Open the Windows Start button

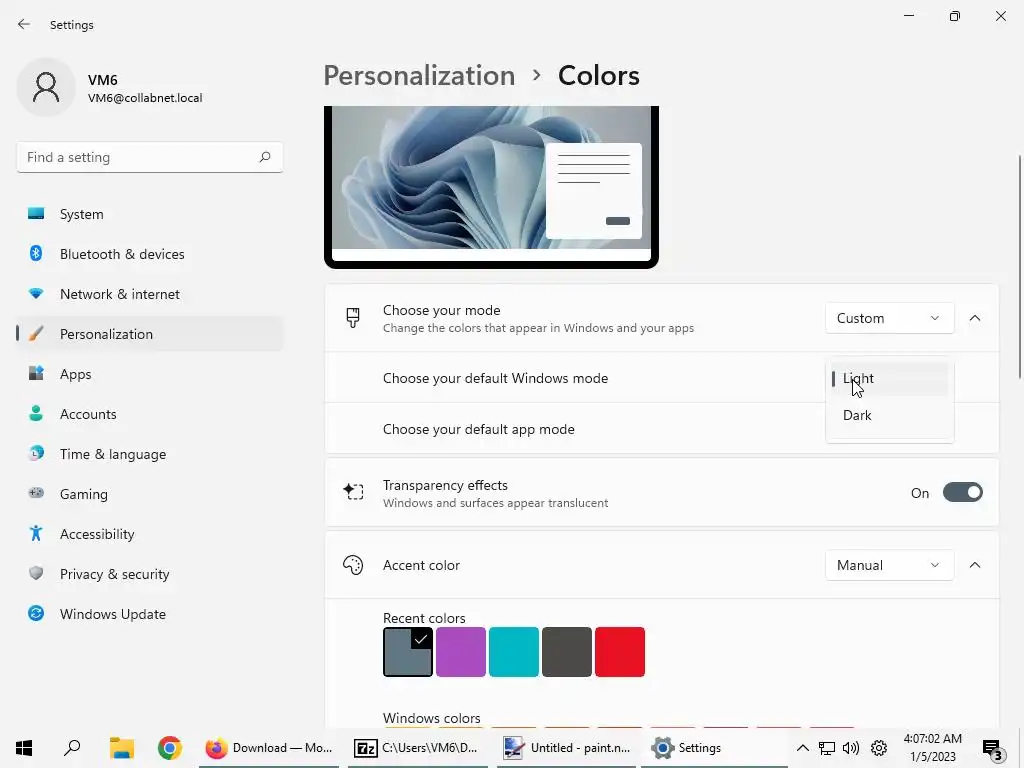(24, 748)
